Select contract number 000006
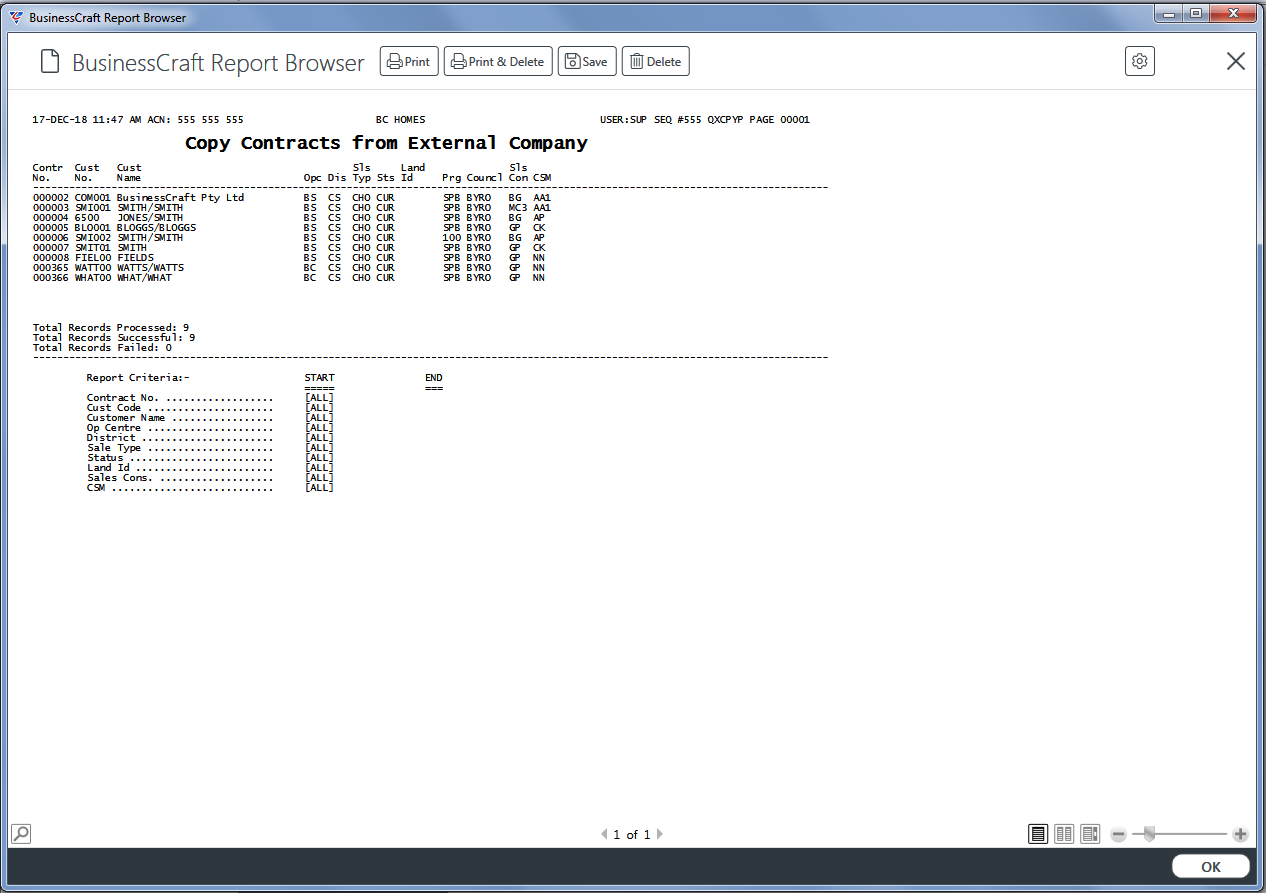The height and width of the screenshot is (893, 1266). tap(51, 238)
